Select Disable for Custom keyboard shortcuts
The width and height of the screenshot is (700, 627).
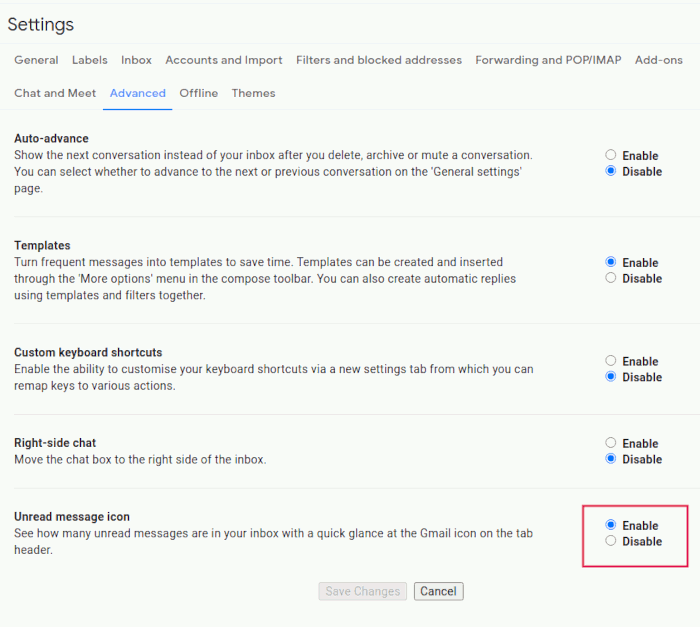point(610,378)
